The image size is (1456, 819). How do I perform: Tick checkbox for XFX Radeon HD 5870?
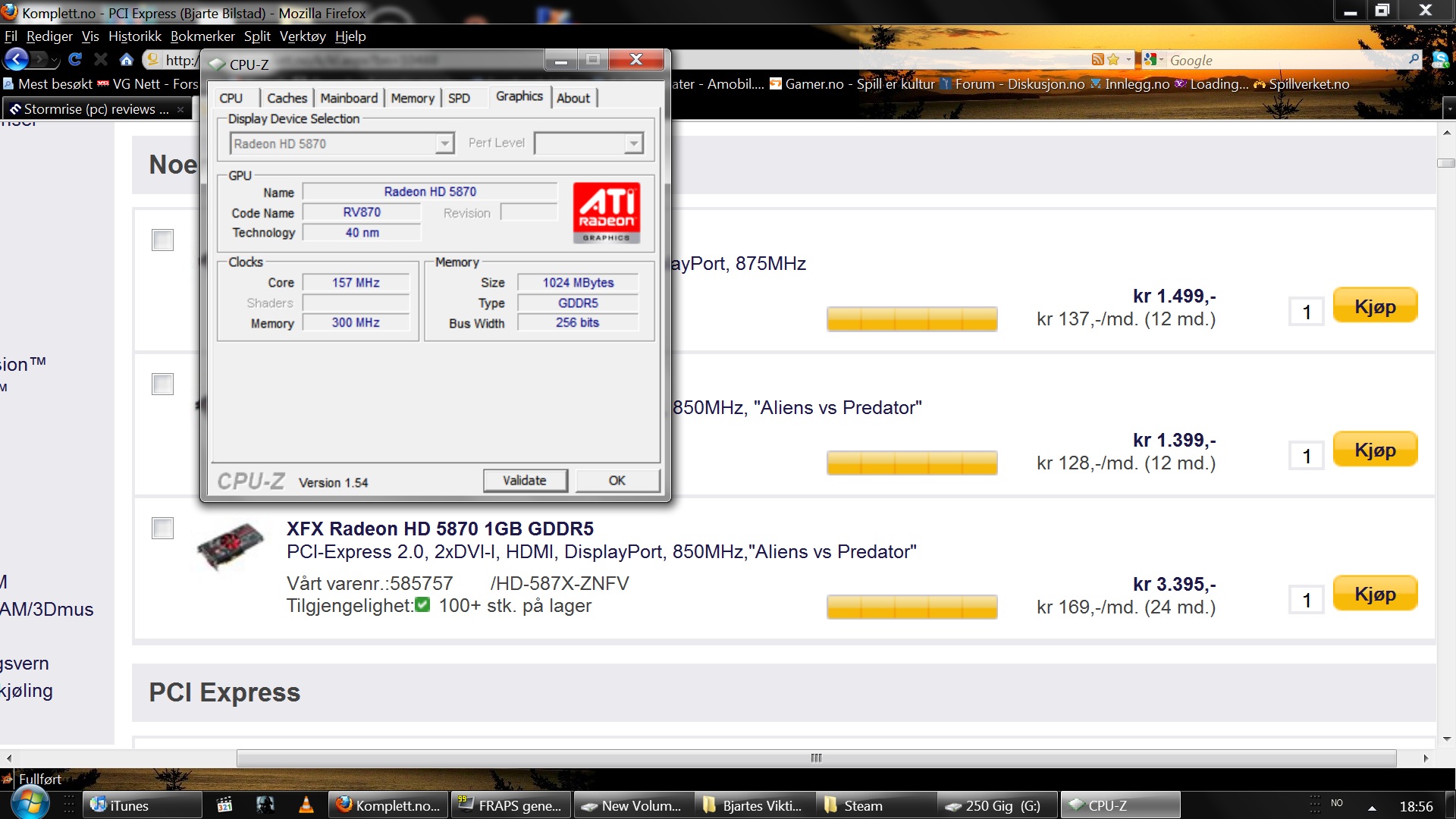(x=162, y=528)
